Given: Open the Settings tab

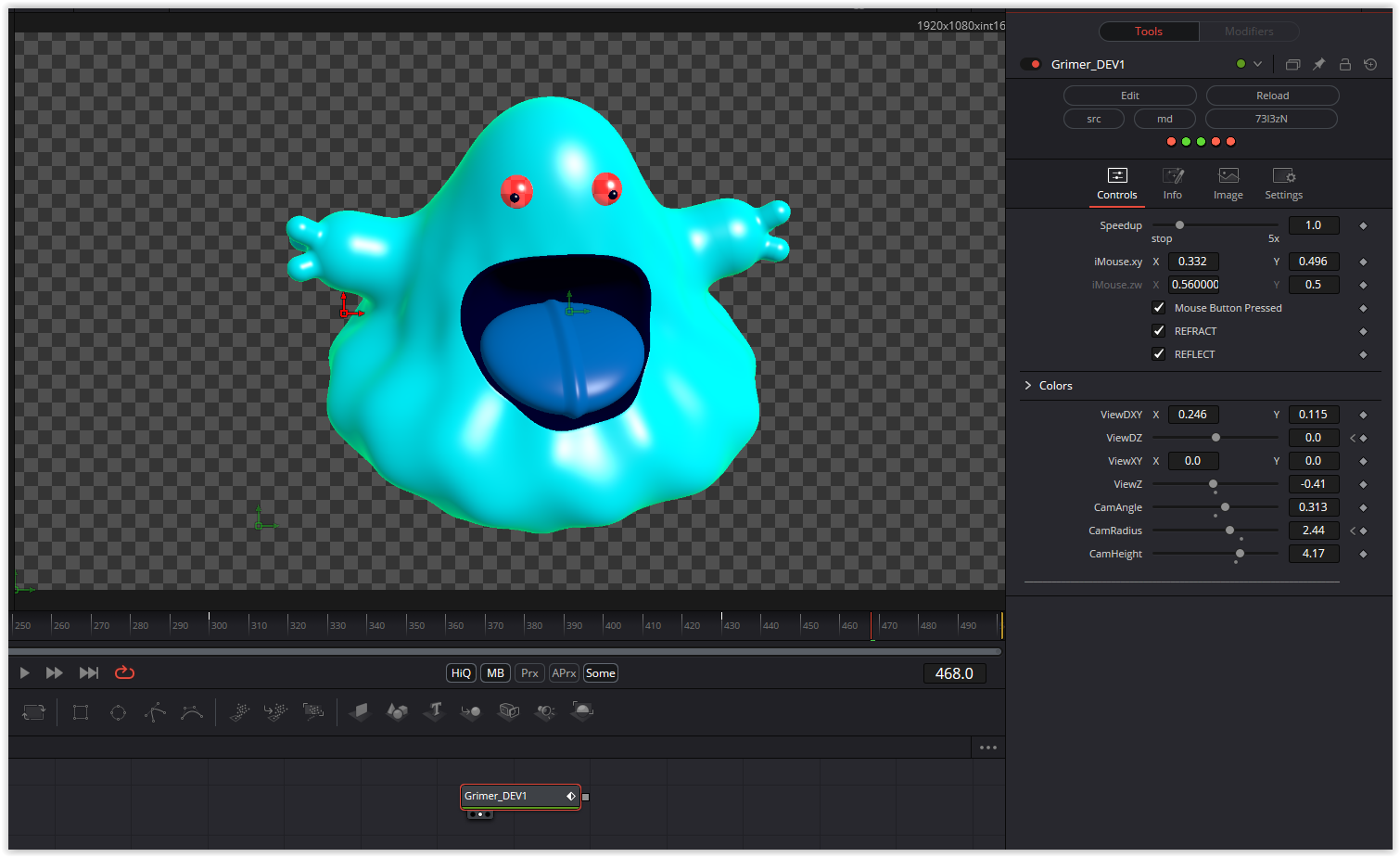Looking at the screenshot, I should (1284, 185).
